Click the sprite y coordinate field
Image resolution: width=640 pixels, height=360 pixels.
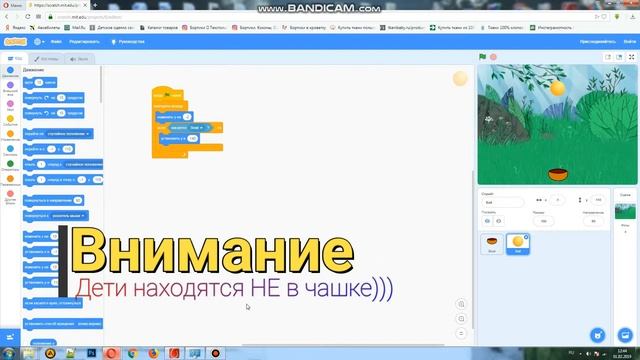click(x=598, y=200)
